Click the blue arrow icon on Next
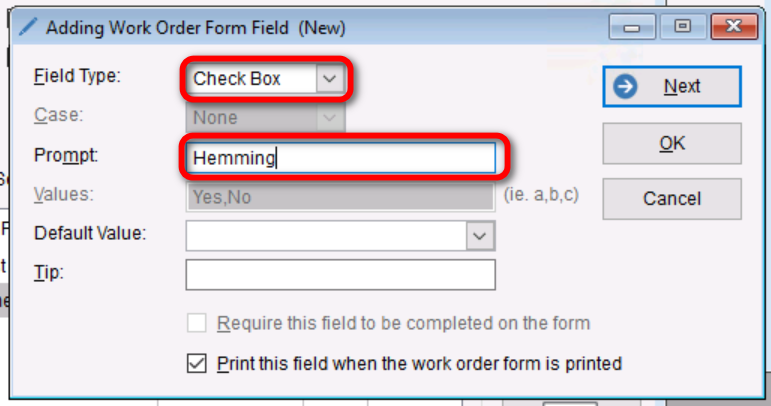This screenshot has width=771, height=406. (x=626, y=87)
